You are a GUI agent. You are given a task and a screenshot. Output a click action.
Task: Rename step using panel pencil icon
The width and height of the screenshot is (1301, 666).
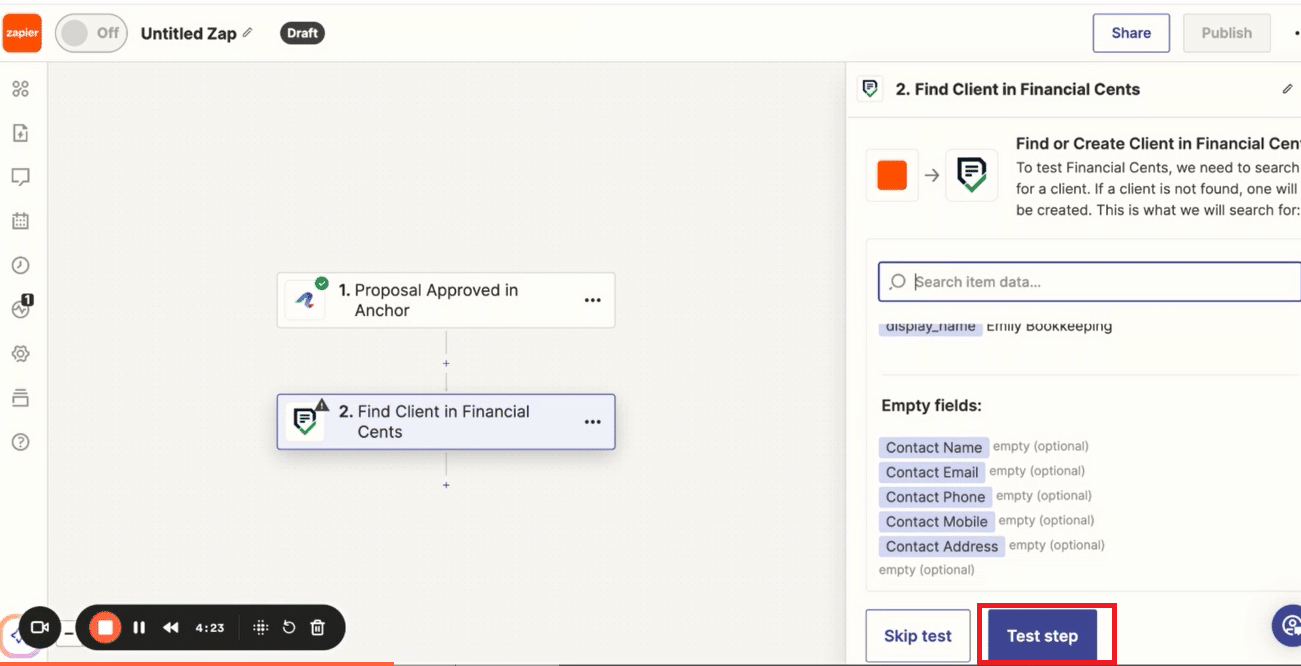coord(1287,89)
